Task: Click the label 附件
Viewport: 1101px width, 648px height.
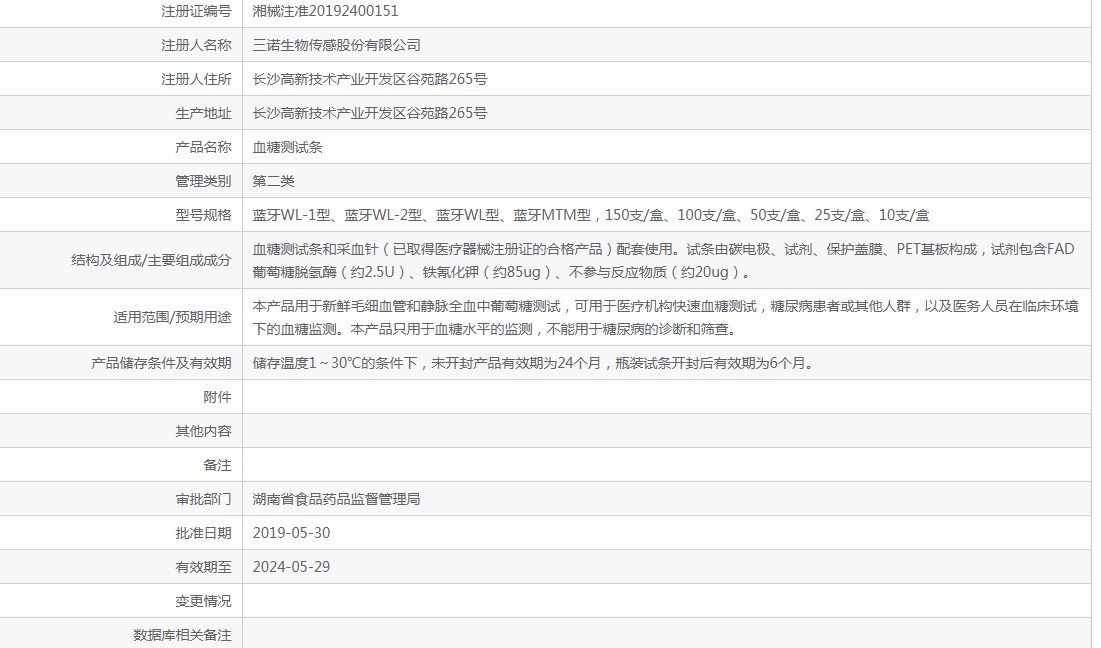Action: [217, 397]
